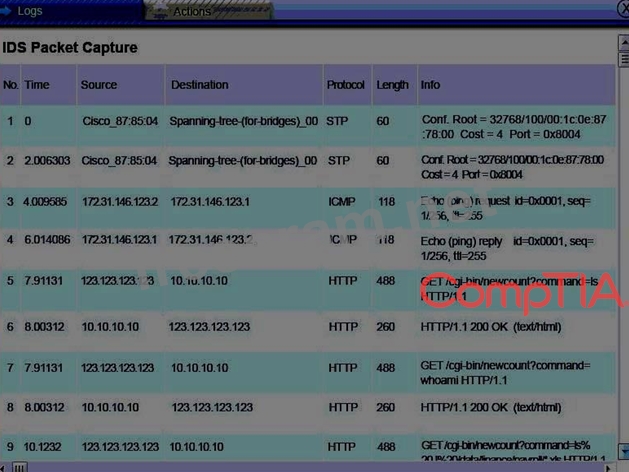Click length 260 in row 6
Screen dimensions: 629x472
pyautogui.click(x=386, y=327)
